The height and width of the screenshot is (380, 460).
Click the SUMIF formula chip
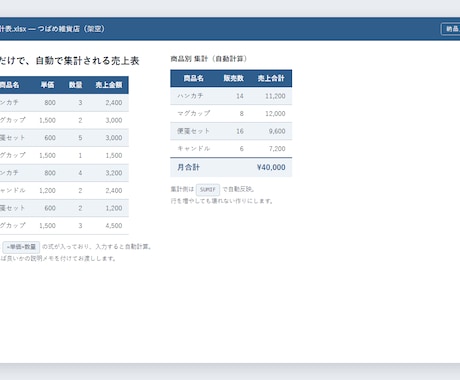tap(208, 189)
